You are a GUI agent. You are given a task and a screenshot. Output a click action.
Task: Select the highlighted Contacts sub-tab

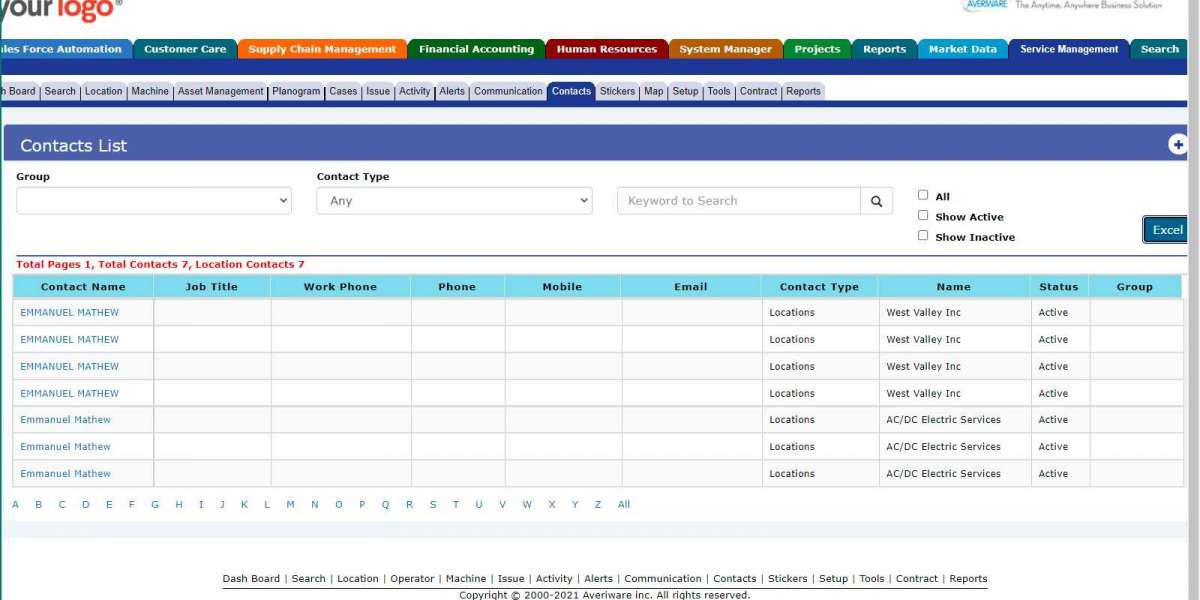point(571,91)
